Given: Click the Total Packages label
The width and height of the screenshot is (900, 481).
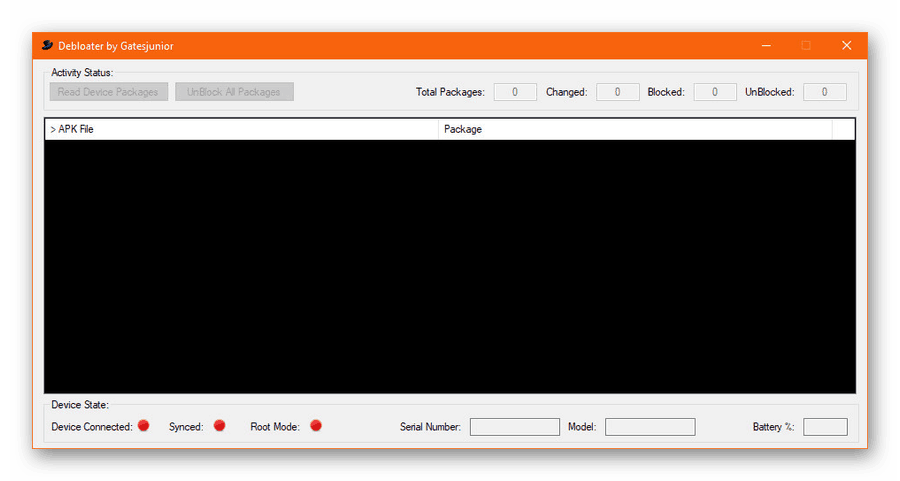Looking at the screenshot, I should click(x=450, y=92).
